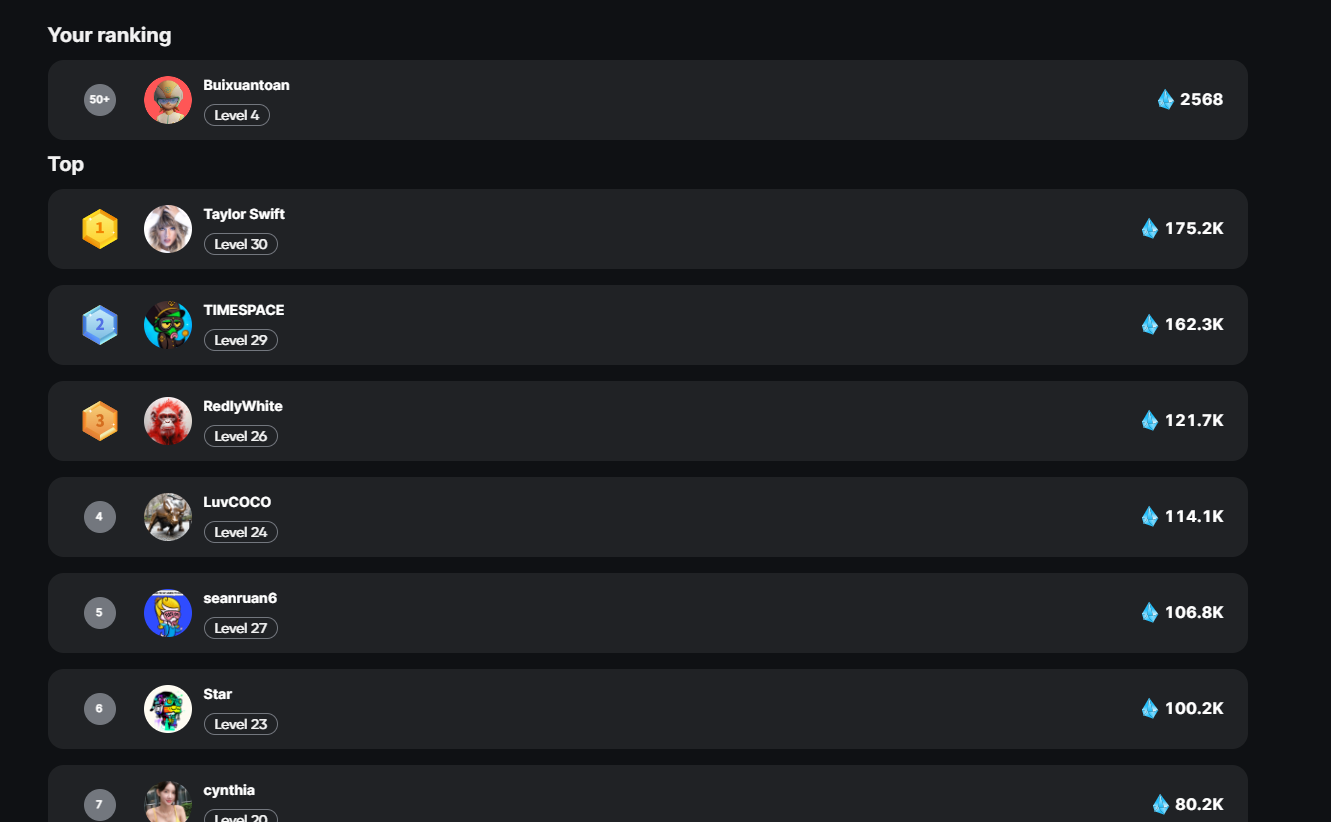Image resolution: width=1331 pixels, height=822 pixels.
Task: Click the rank 6 circle badge
Action: pos(100,709)
